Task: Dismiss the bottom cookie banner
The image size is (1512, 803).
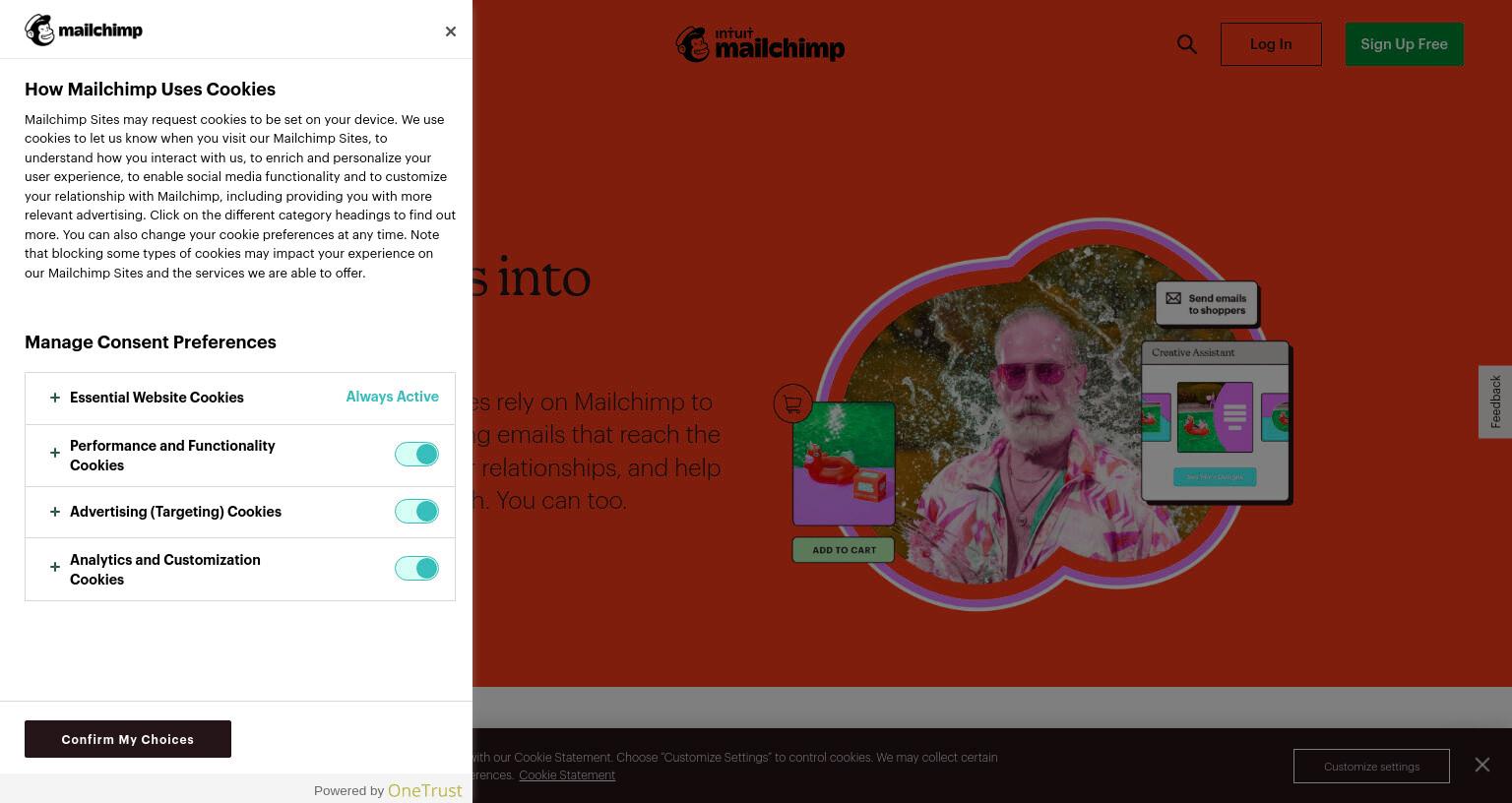Action: click(x=1481, y=765)
